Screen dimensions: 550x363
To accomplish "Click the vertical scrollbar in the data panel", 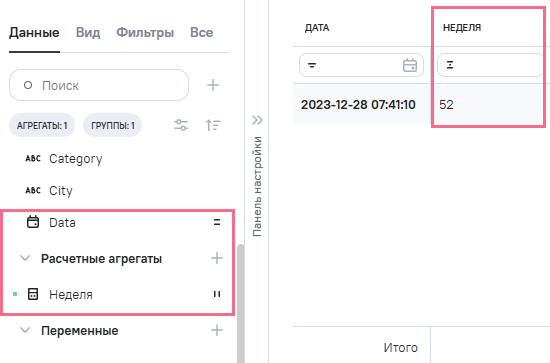I will (x=241, y=303).
